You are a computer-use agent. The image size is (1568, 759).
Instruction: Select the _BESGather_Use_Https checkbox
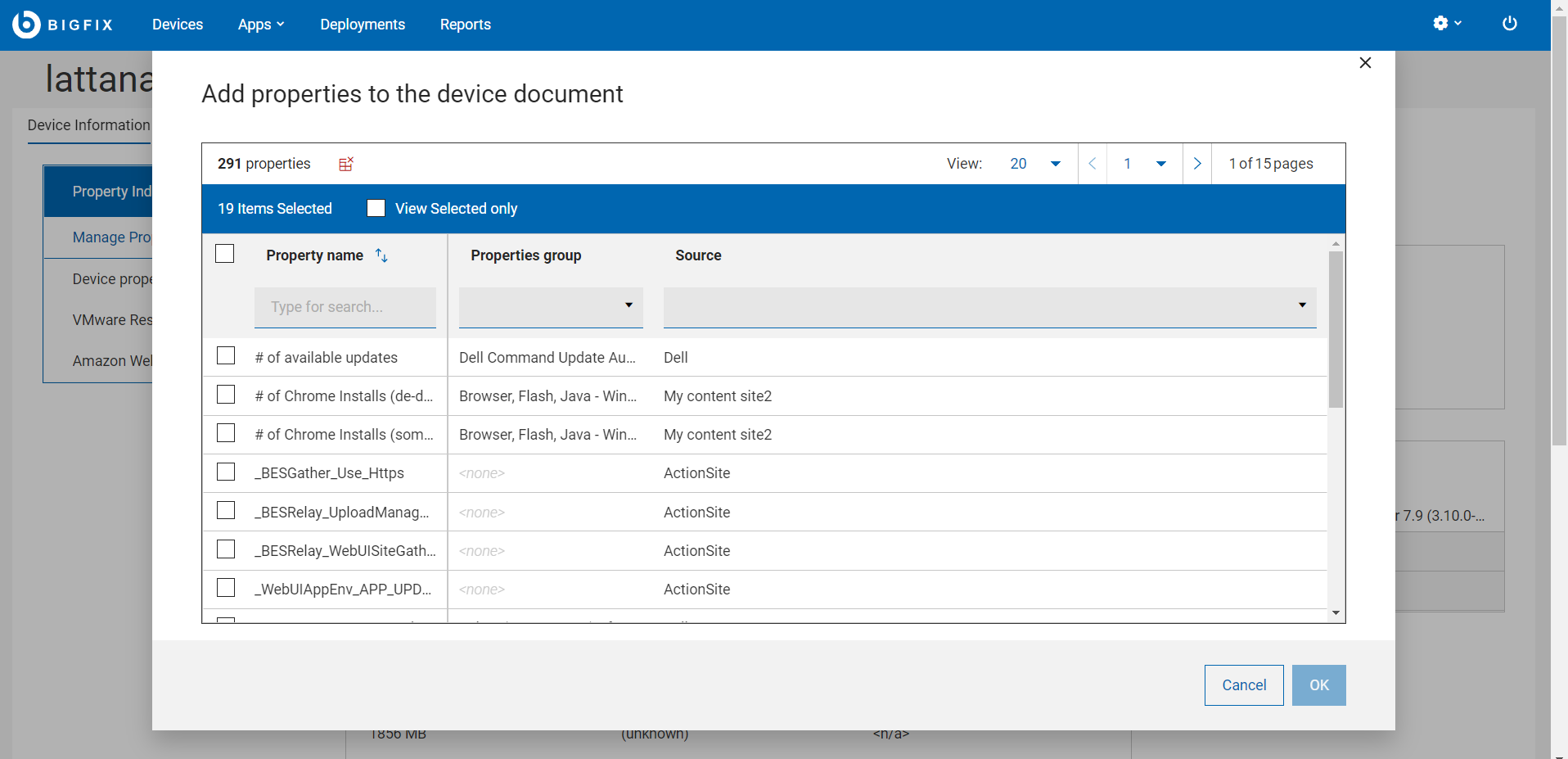tap(226, 472)
